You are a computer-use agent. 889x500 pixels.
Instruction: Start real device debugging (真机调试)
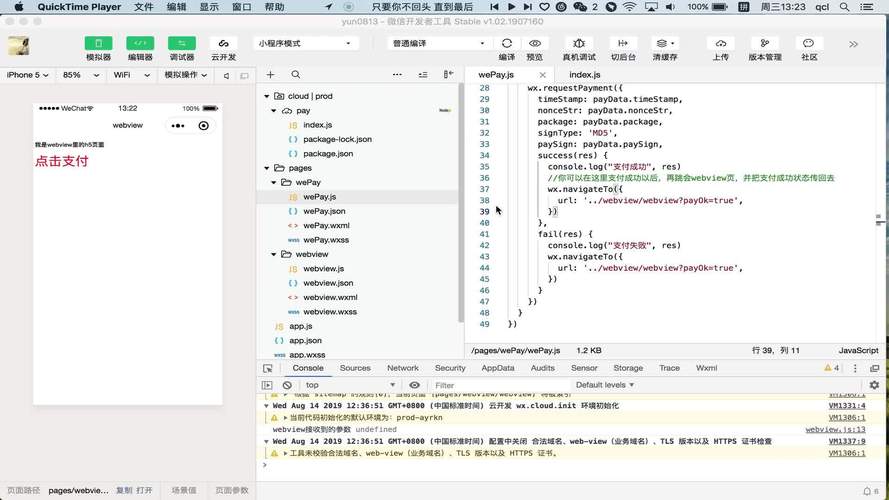coord(579,43)
